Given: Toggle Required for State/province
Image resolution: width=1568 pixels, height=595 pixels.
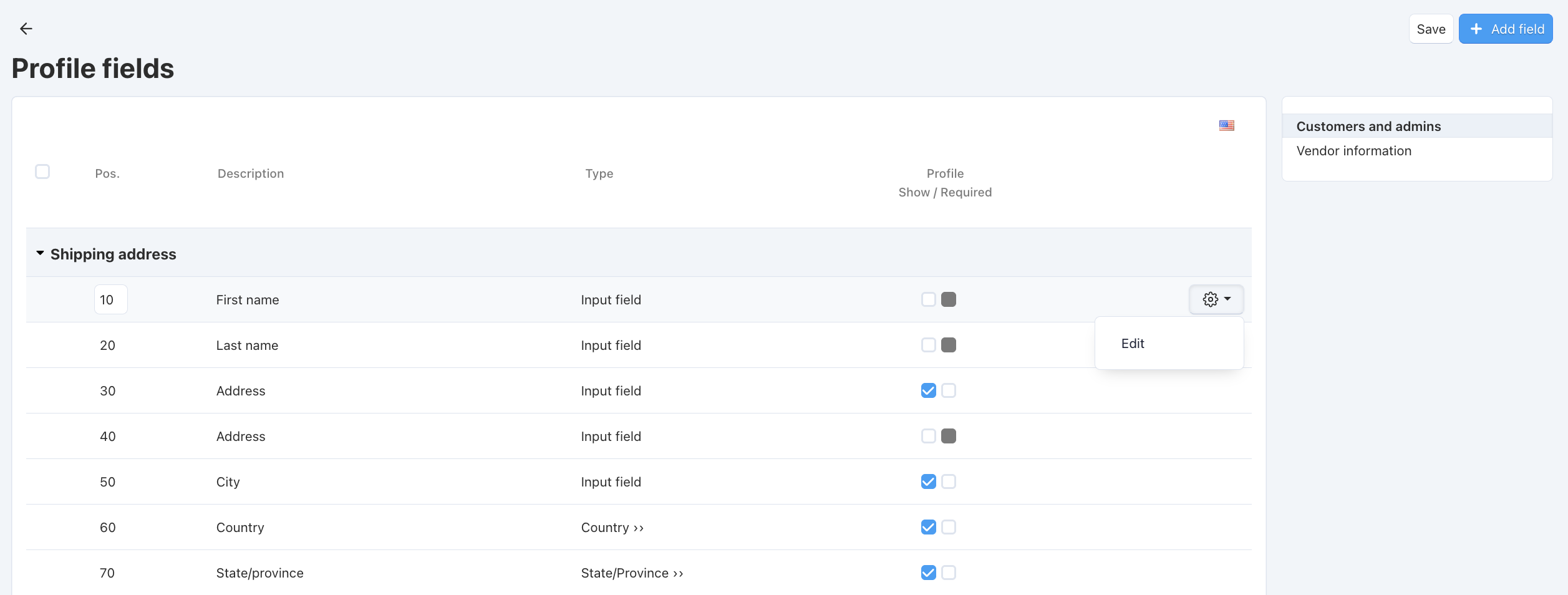Looking at the screenshot, I should (949, 573).
